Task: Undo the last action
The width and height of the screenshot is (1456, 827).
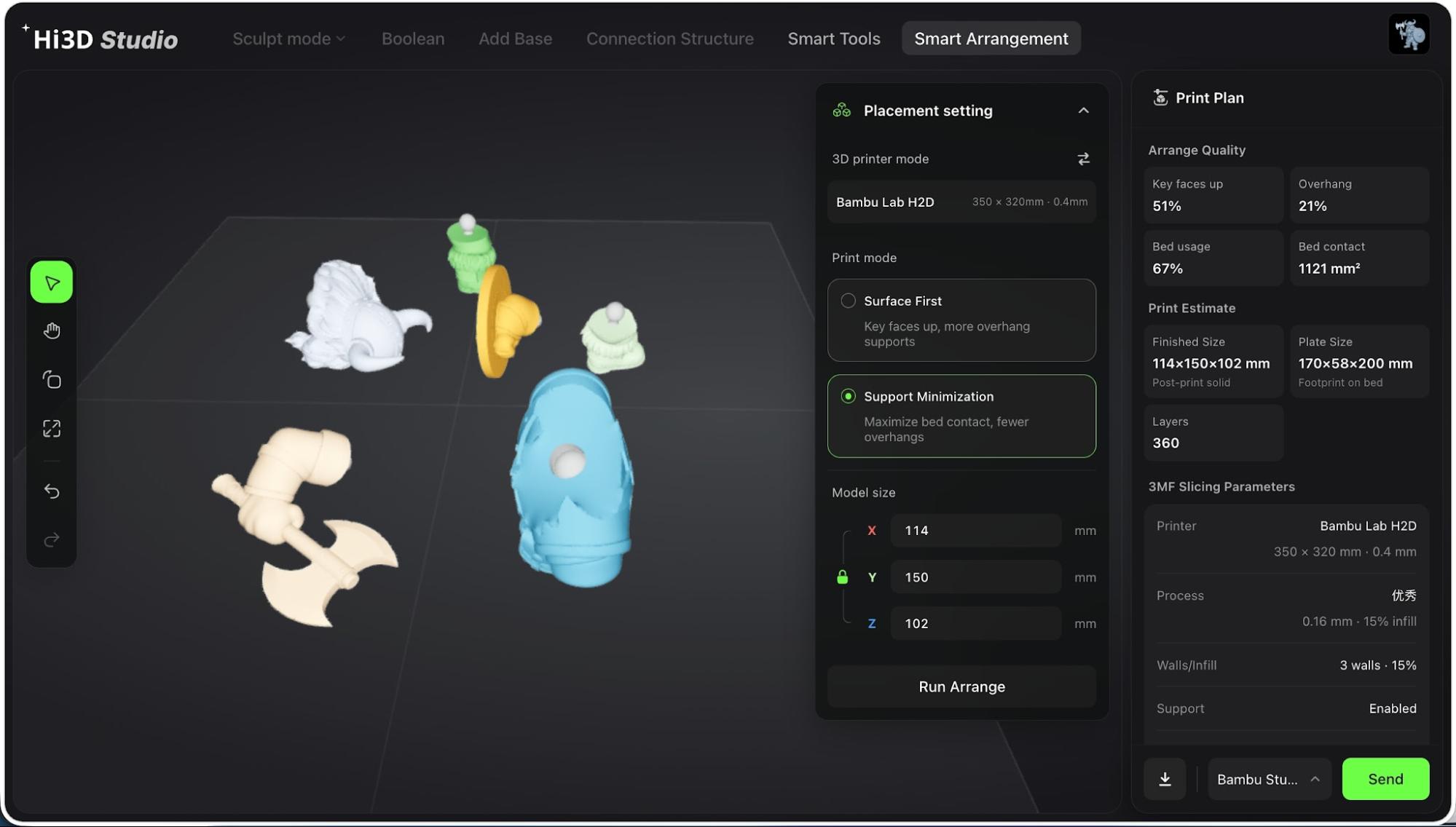Action: (x=52, y=491)
